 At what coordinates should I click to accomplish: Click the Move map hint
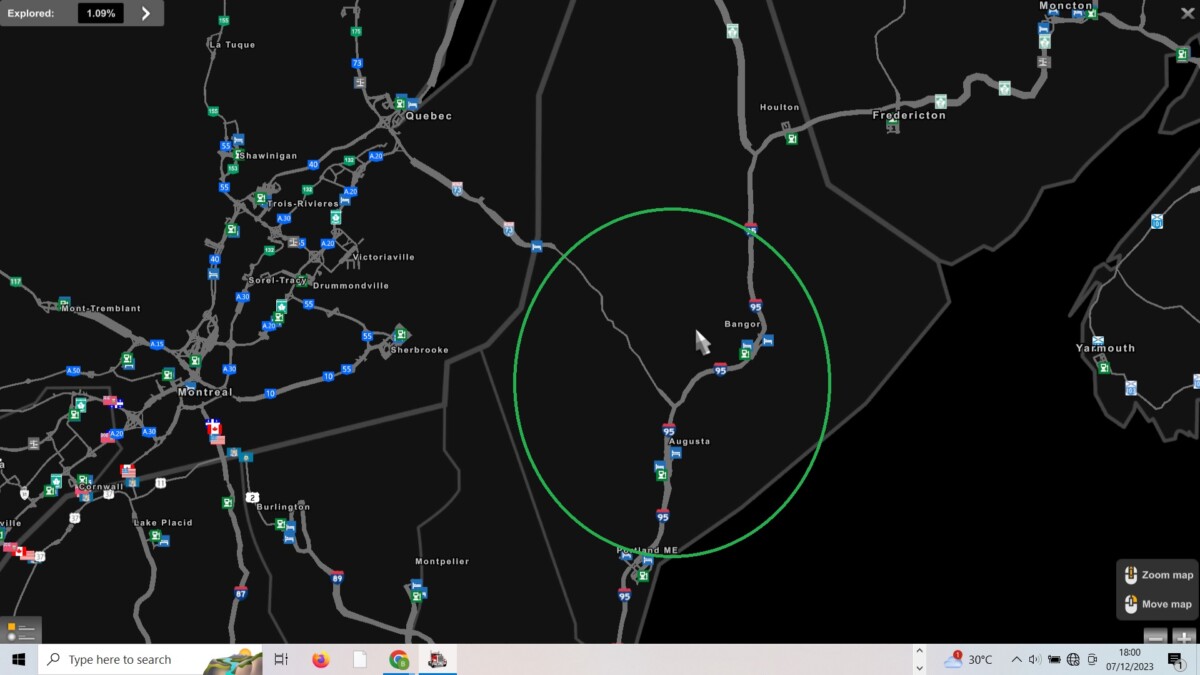[1158, 604]
